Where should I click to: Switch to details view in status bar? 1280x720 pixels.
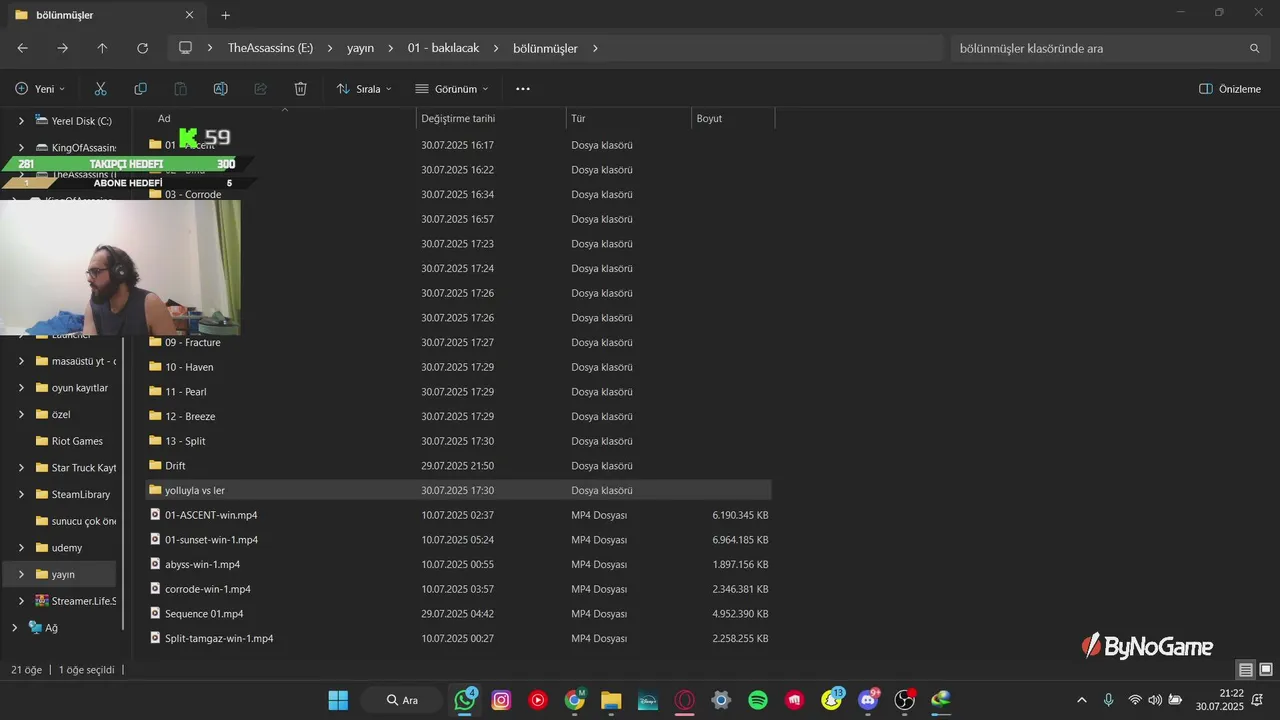coord(1245,670)
